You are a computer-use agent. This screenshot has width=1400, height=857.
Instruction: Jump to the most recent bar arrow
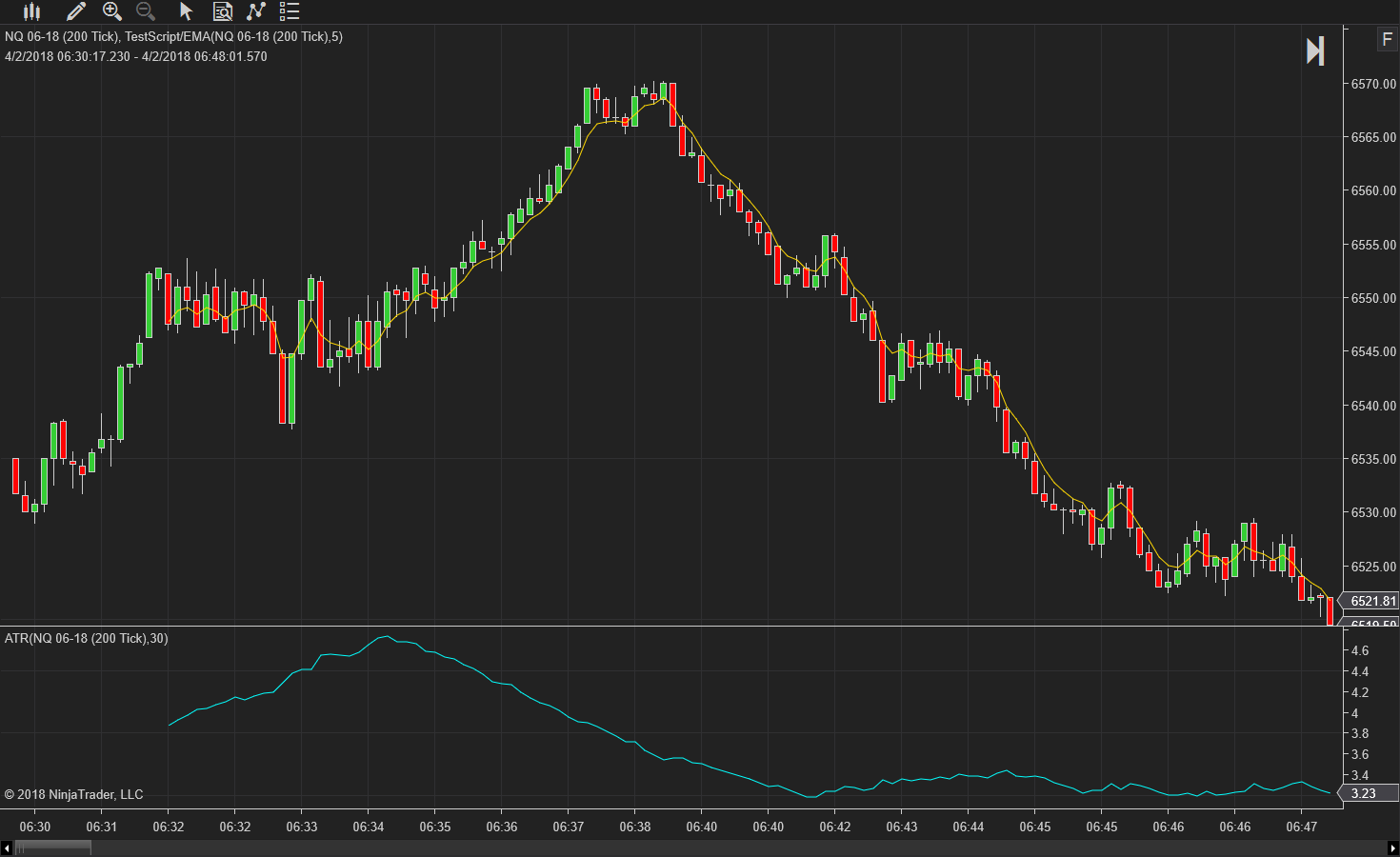pos(1315,51)
